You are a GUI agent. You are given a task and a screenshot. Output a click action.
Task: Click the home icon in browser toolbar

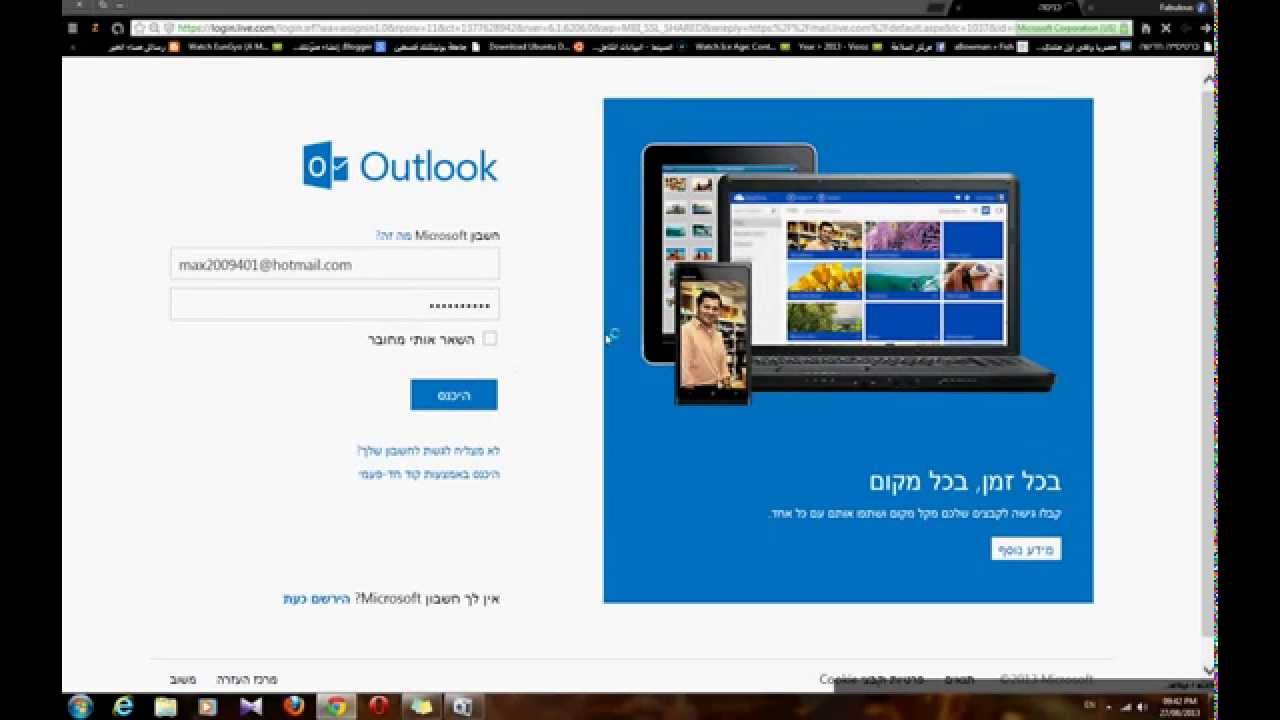click(x=1146, y=28)
